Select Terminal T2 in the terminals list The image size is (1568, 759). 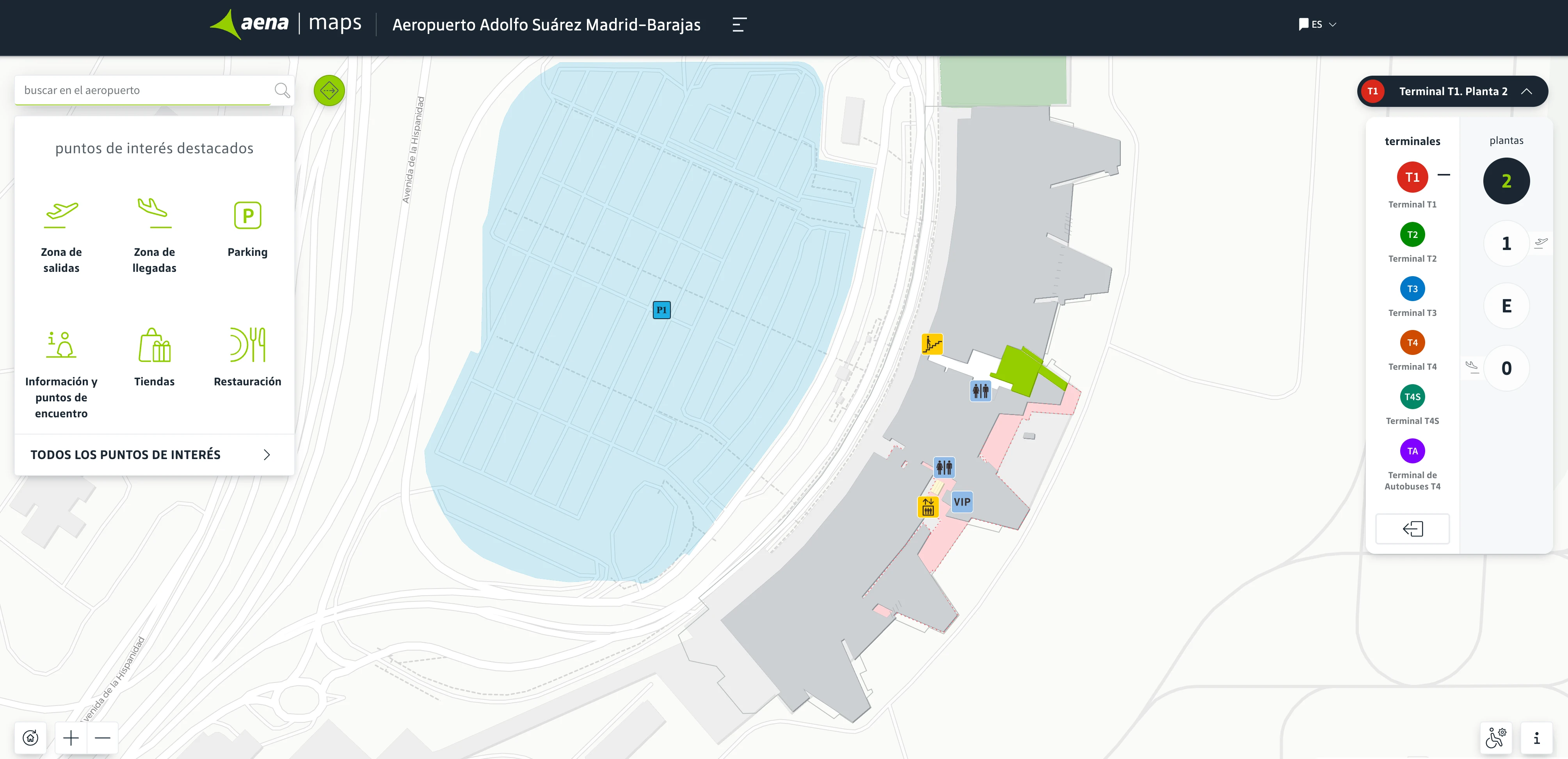pos(1412,235)
